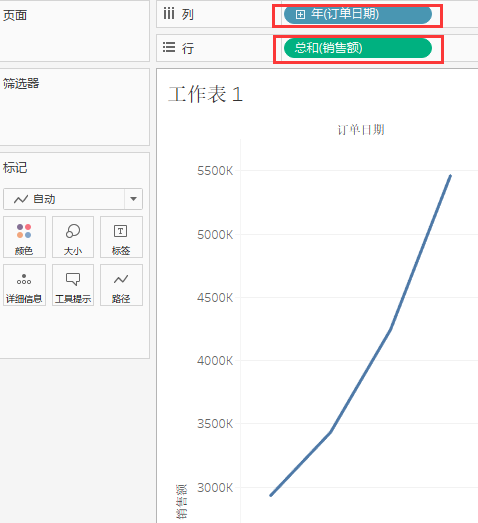Open the 工具提示 (Tooltip) marks card
This screenshot has height=523, width=478.
click(x=73, y=285)
